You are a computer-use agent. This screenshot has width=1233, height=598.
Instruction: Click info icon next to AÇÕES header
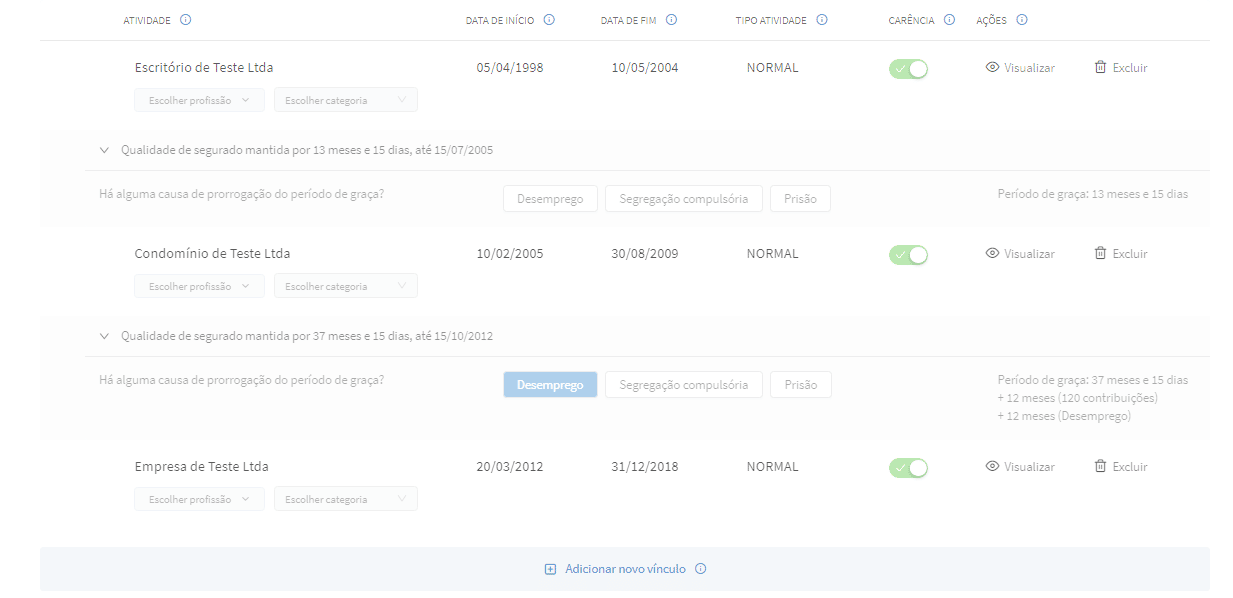1022,20
